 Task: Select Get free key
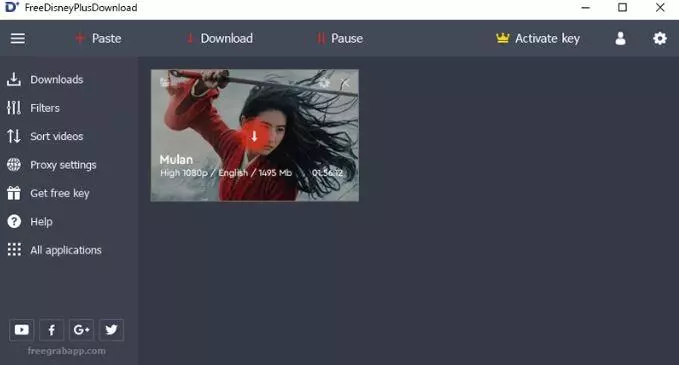[60, 194]
